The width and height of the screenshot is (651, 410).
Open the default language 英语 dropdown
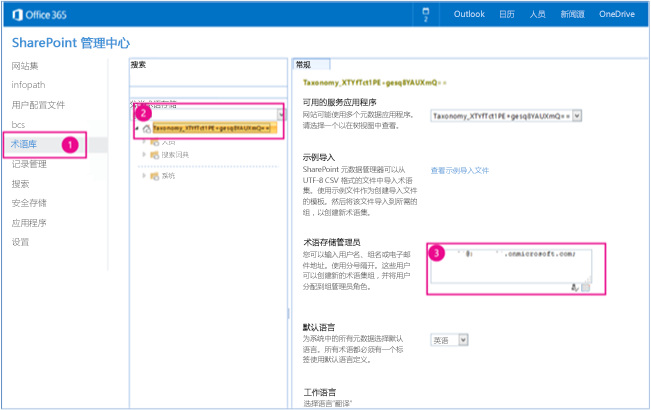point(463,340)
